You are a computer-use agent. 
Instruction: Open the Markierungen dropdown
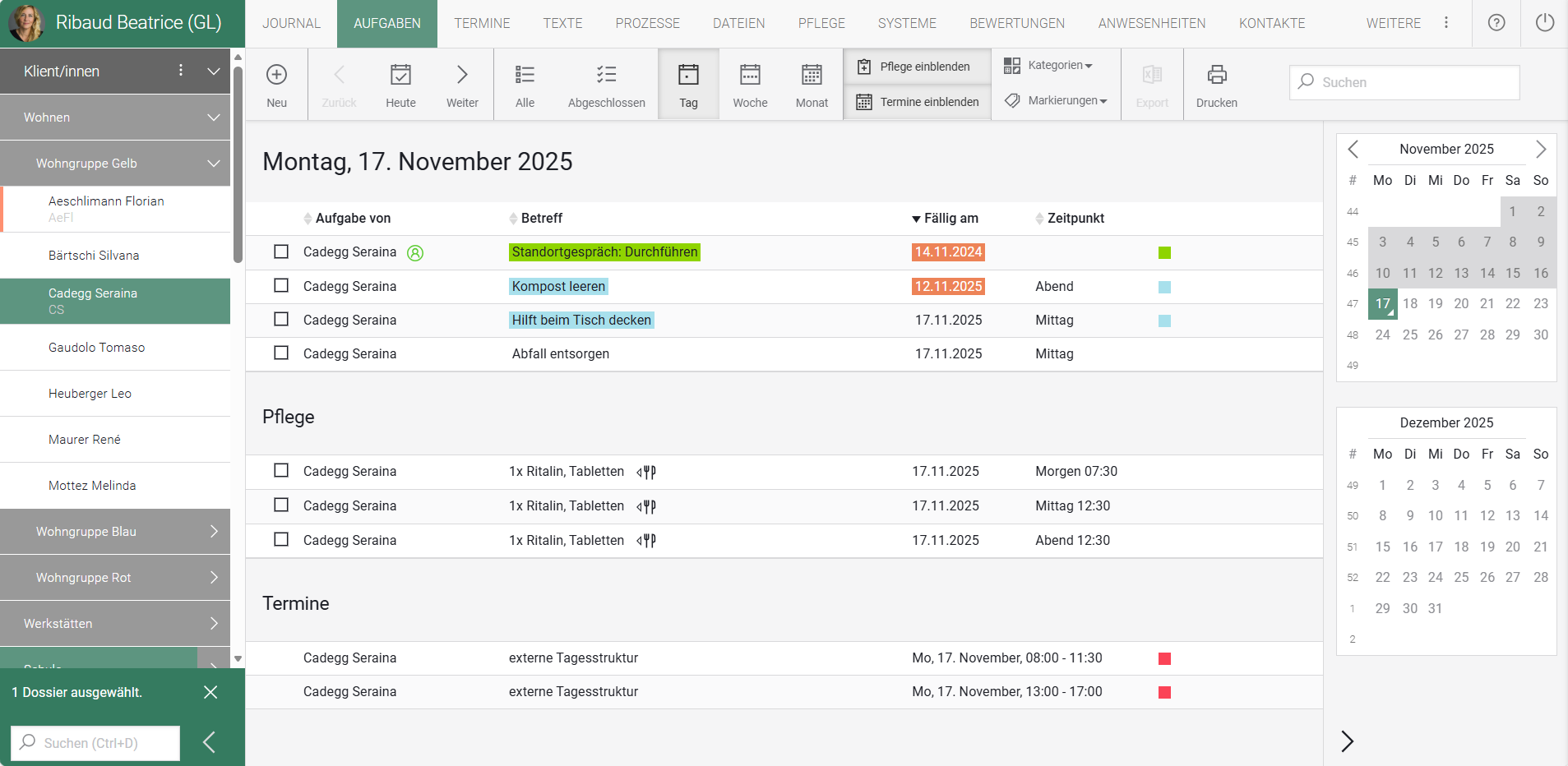pyautogui.click(x=1057, y=100)
